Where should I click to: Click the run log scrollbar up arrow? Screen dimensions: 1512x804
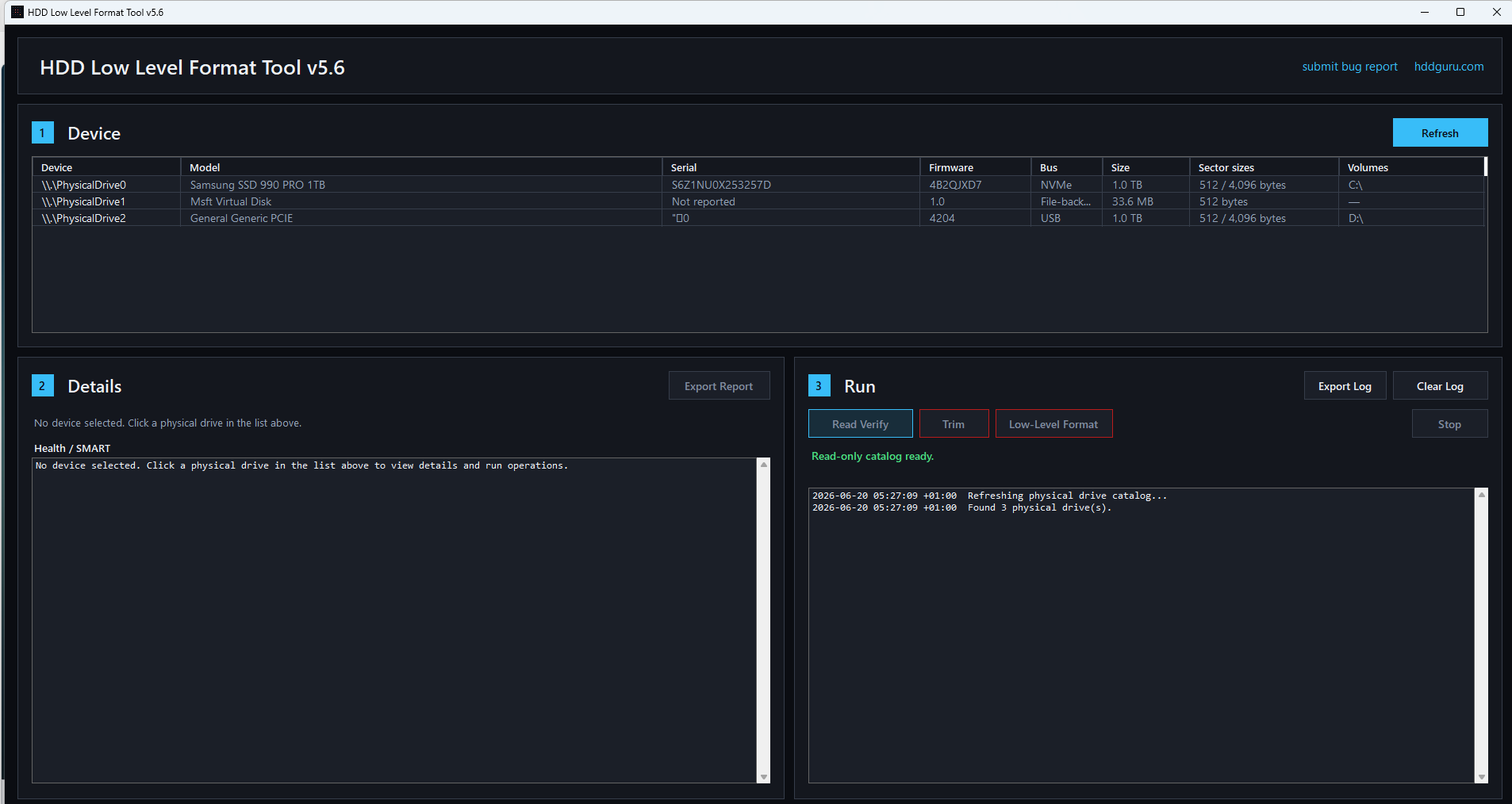click(x=1481, y=495)
